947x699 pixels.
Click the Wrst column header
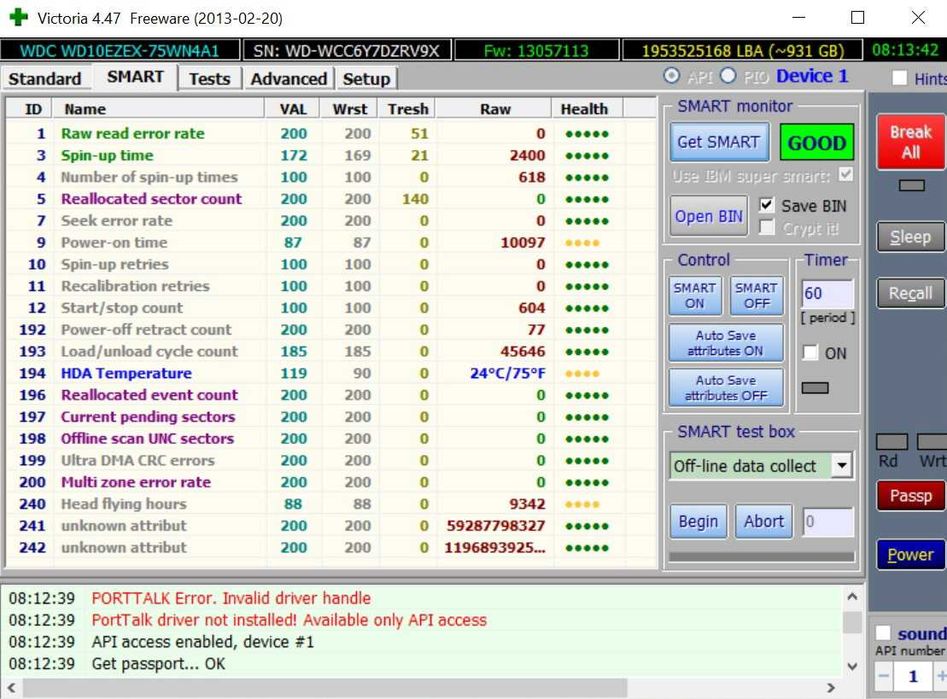tap(350, 109)
